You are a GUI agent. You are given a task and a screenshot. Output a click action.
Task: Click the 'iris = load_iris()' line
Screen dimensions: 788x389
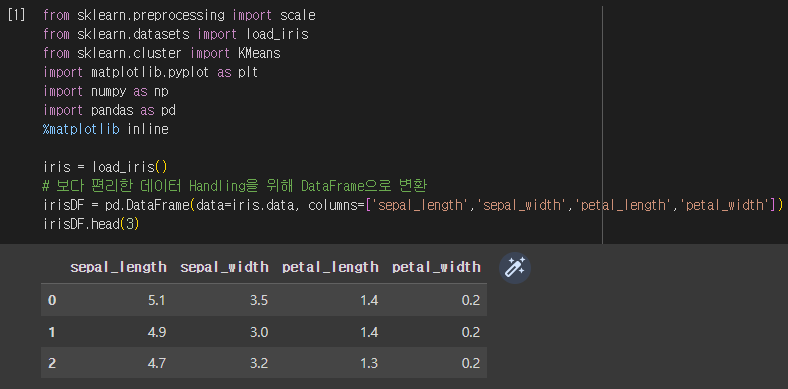(106, 167)
